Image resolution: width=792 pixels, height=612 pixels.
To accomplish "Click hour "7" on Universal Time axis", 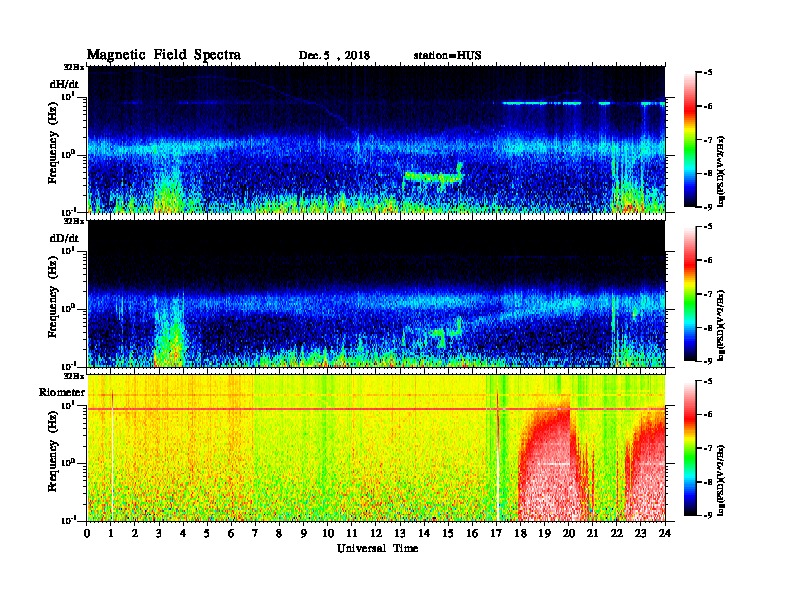I will 255,534.
